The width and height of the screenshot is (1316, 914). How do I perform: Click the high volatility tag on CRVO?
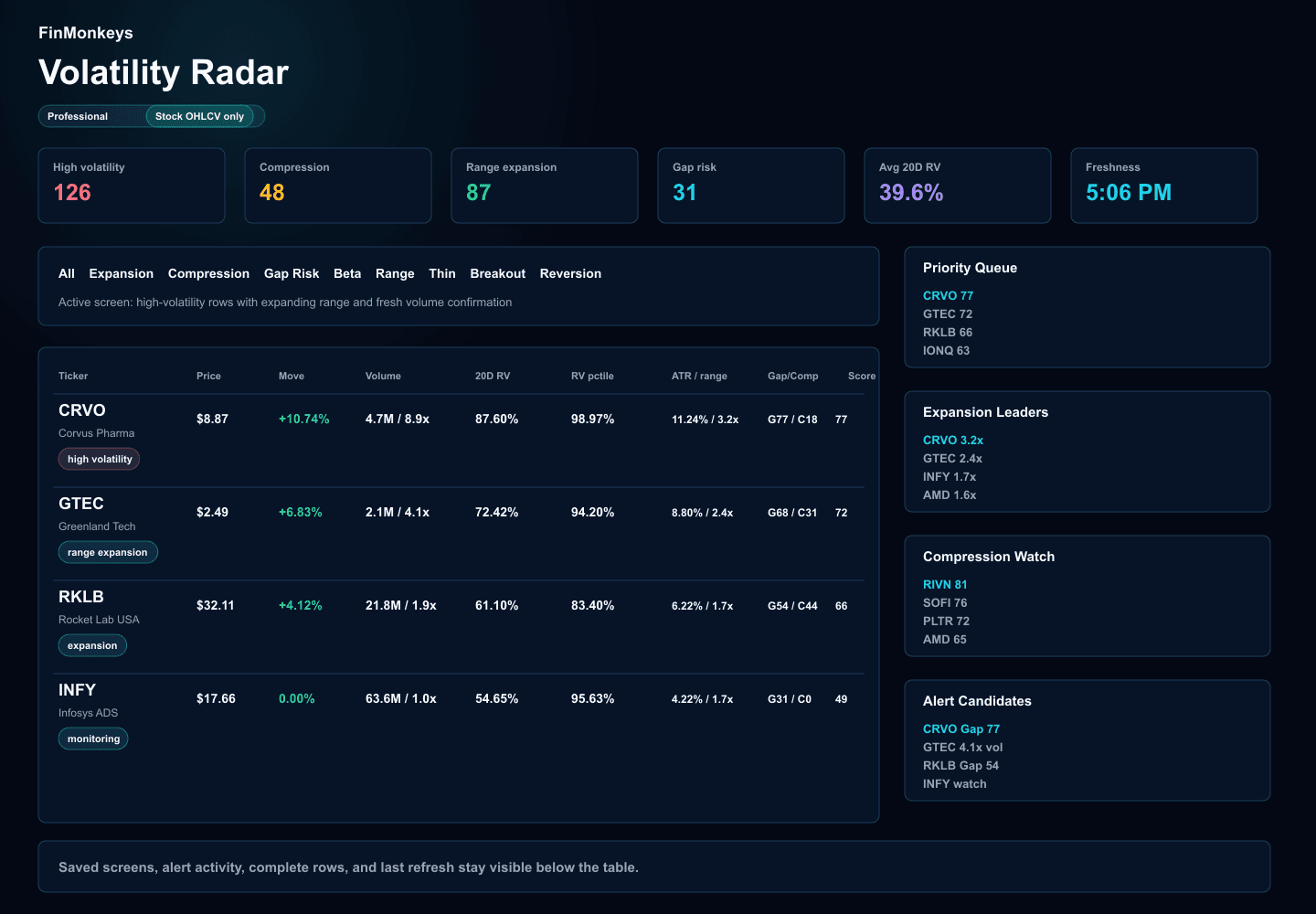pyautogui.click(x=100, y=459)
